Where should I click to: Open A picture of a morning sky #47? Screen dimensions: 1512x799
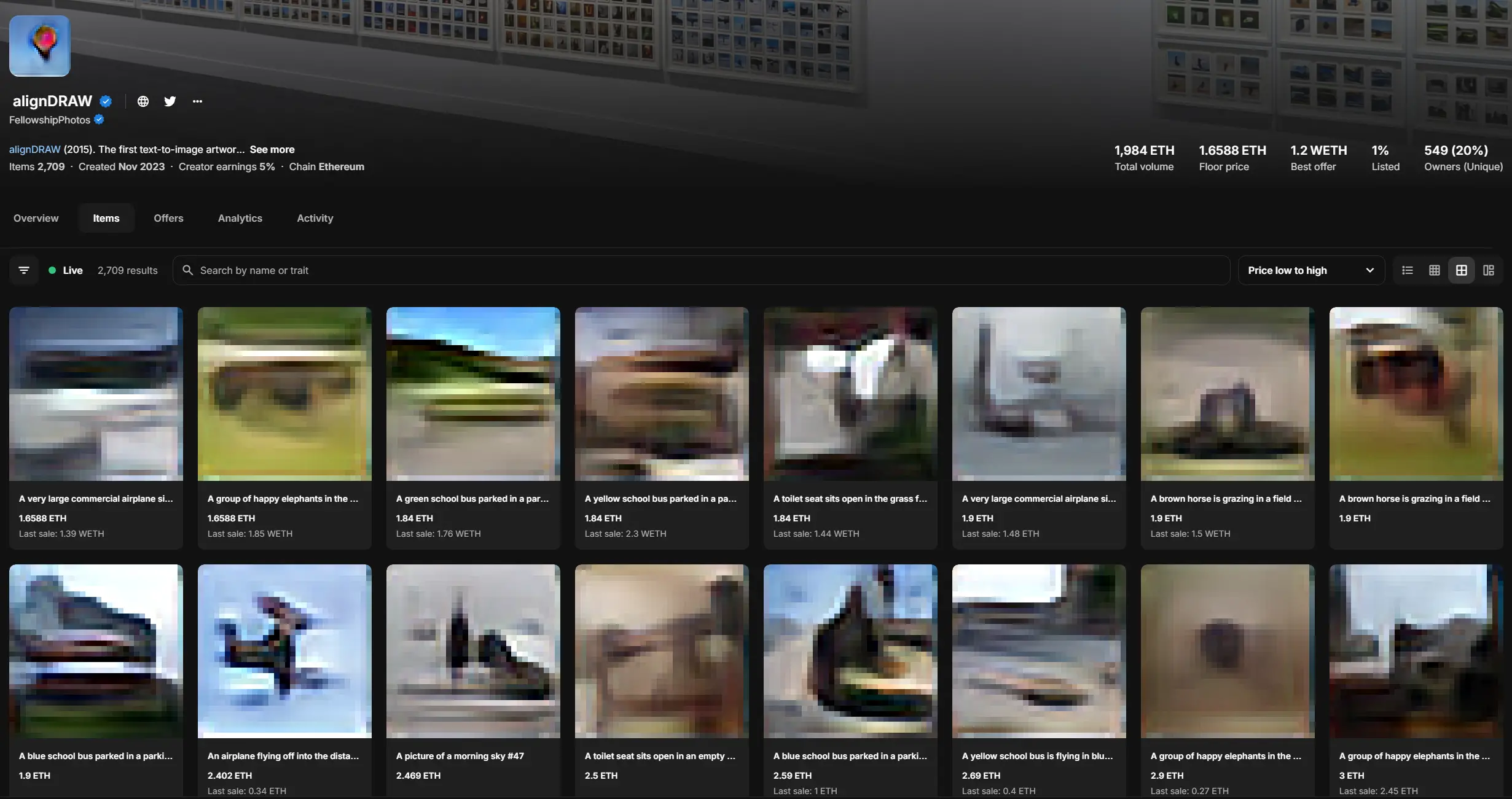tap(473, 651)
